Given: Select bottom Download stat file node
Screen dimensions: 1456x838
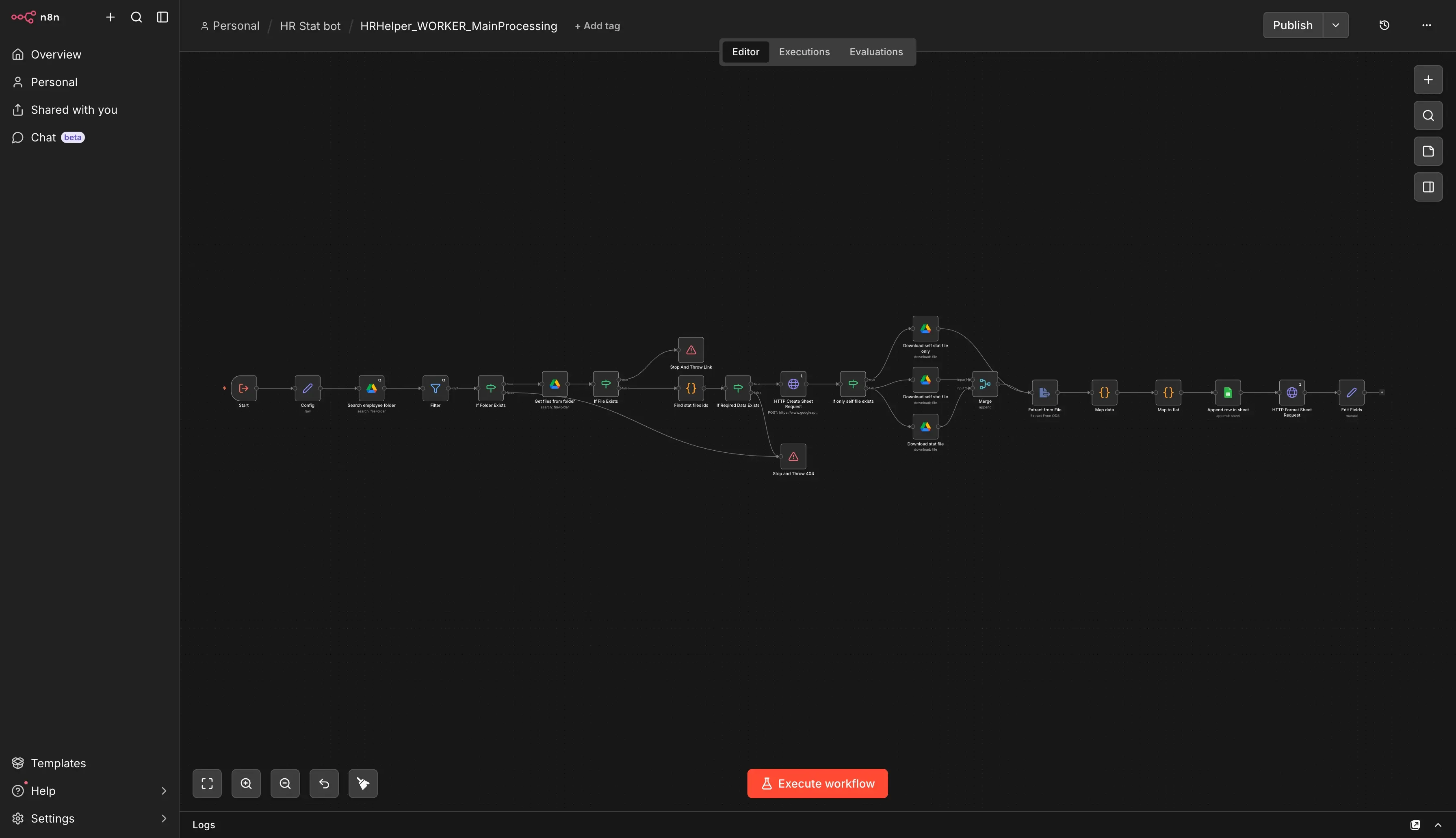Looking at the screenshot, I should pyautogui.click(x=925, y=426).
